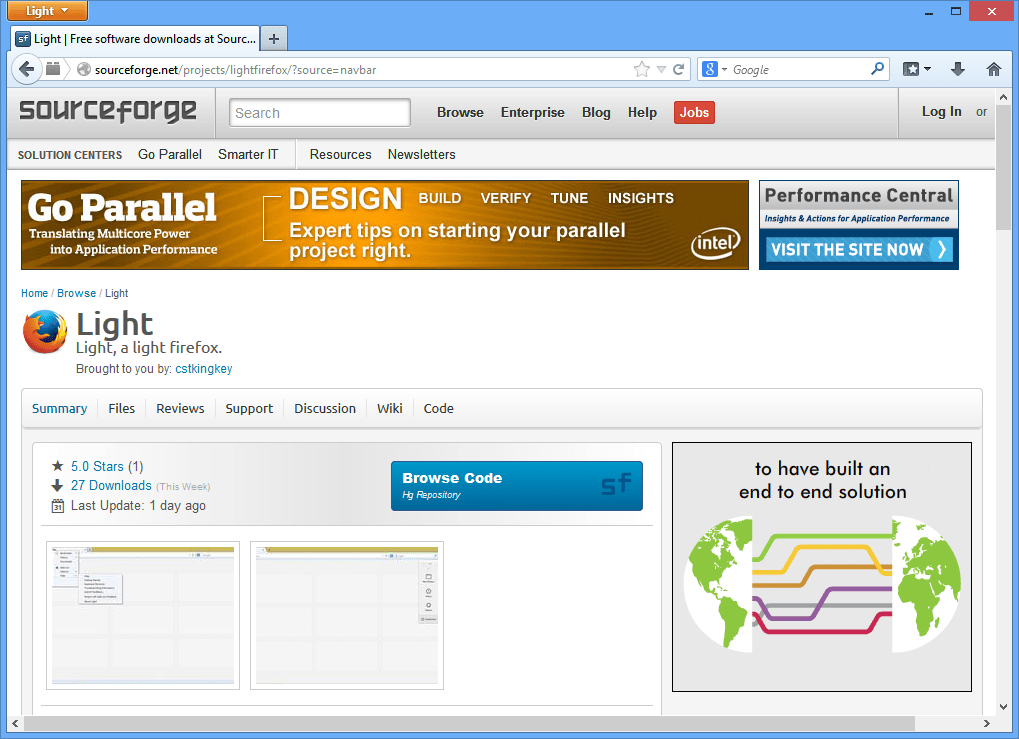Open the 27 Downloads stats link
1019x739 pixels.
(111, 486)
